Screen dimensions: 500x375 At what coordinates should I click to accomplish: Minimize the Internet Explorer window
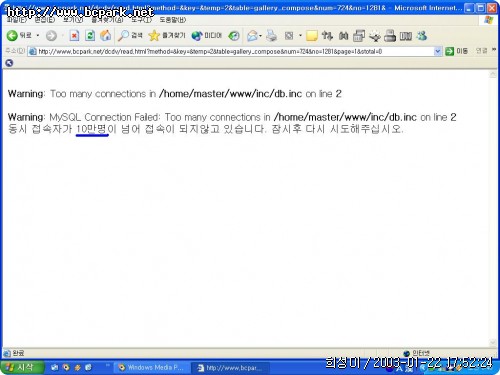[x=469, y=8]
